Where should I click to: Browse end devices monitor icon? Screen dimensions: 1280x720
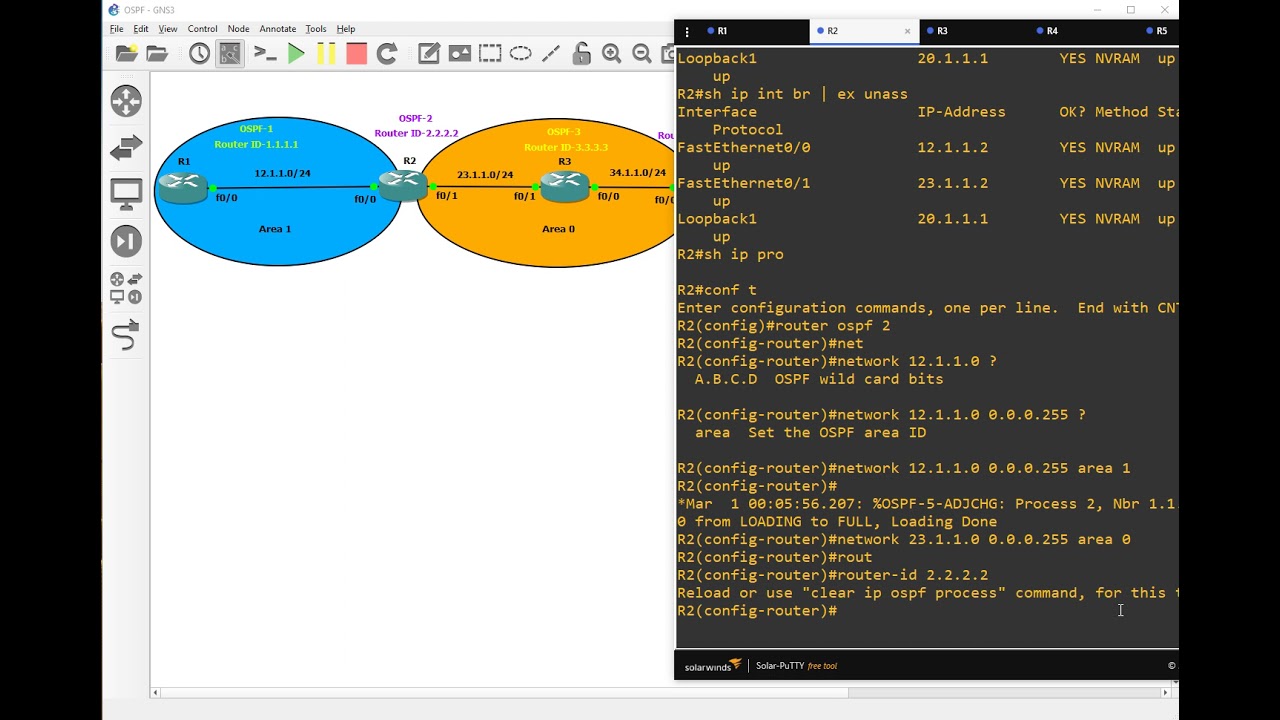click(126, 194)
